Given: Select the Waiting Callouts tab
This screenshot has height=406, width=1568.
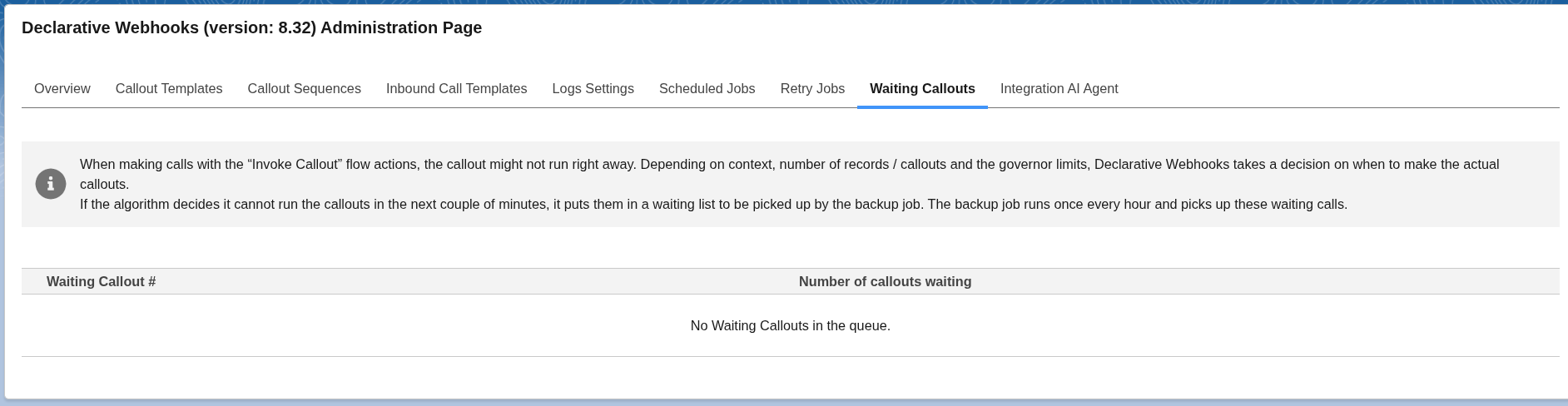Looking at the screenshot, I should [x=922, y=89].
